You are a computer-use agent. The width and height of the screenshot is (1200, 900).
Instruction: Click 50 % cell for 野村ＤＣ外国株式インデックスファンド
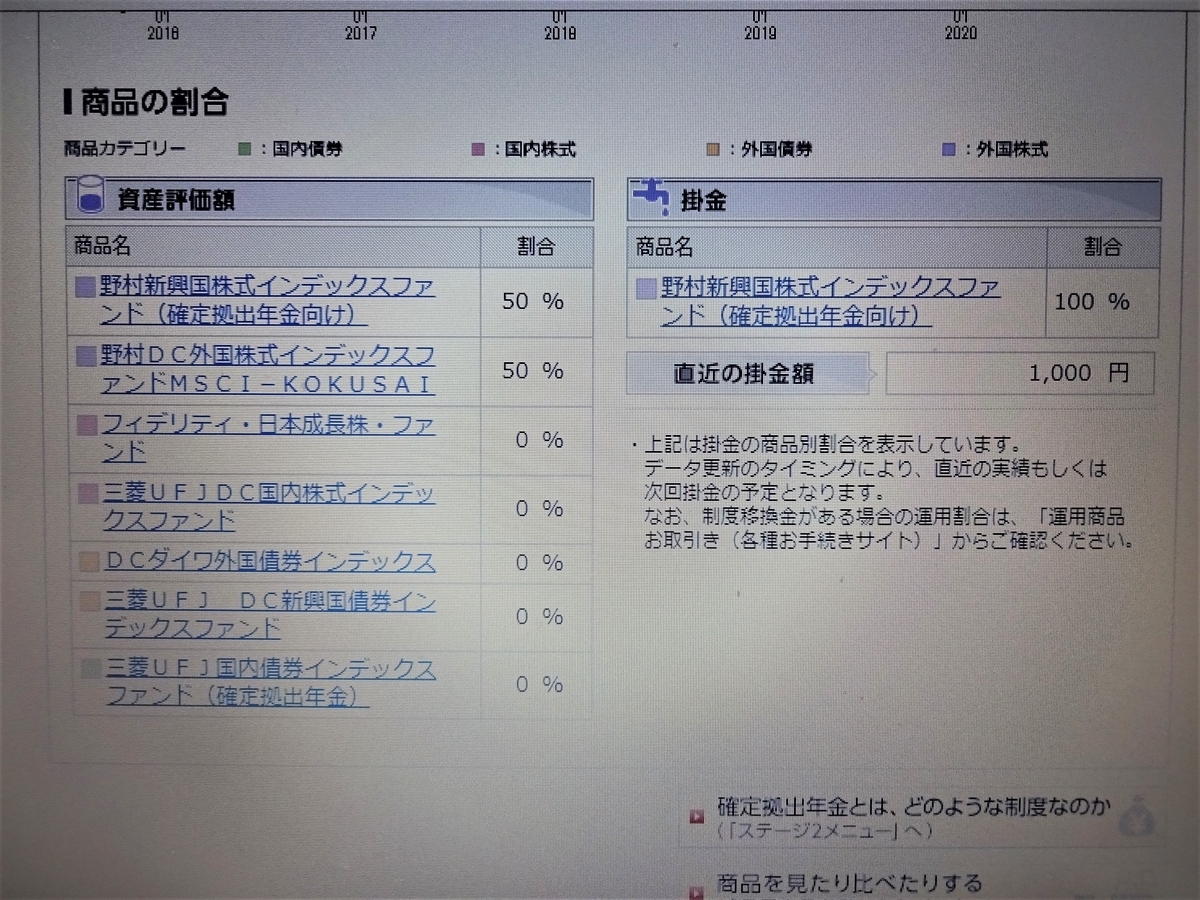coord(535,370)
